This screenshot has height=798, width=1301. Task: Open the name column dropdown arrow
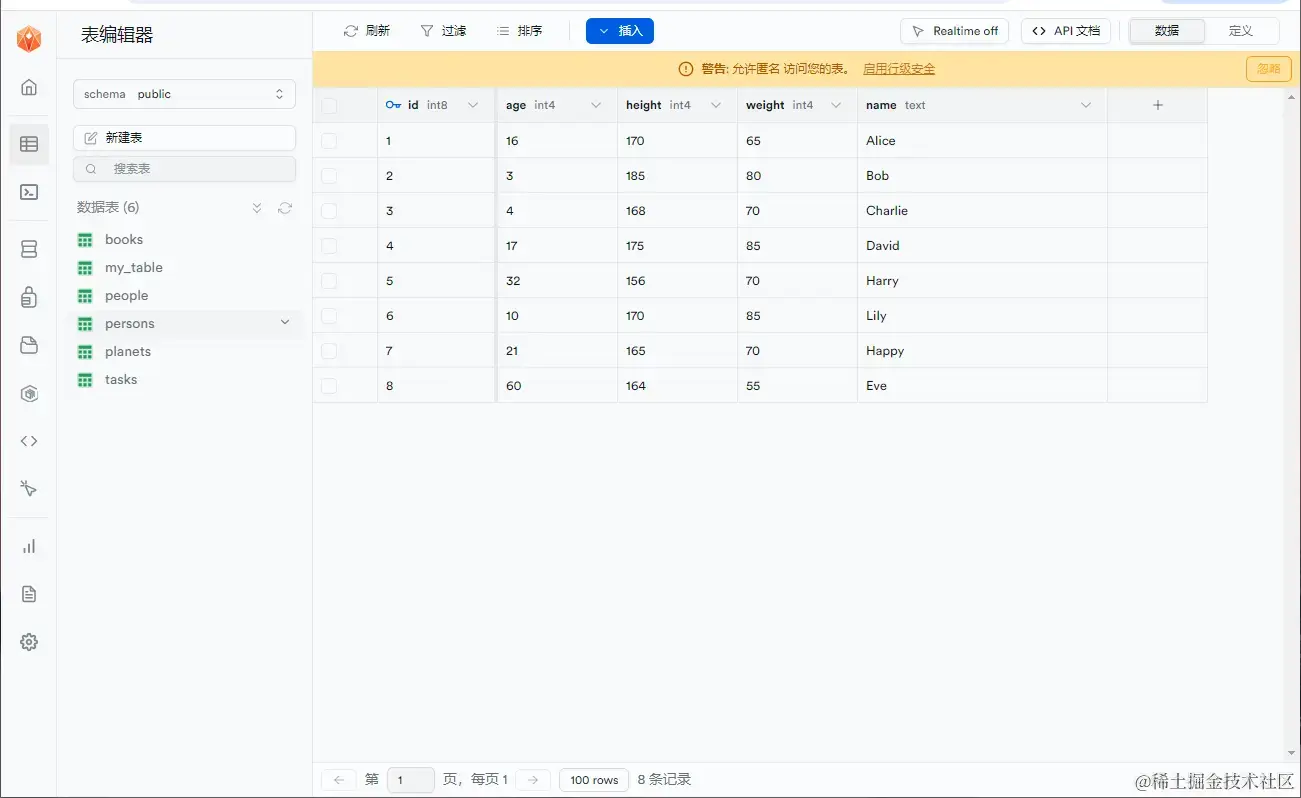pyautogui.click(x=1086, y=105)
